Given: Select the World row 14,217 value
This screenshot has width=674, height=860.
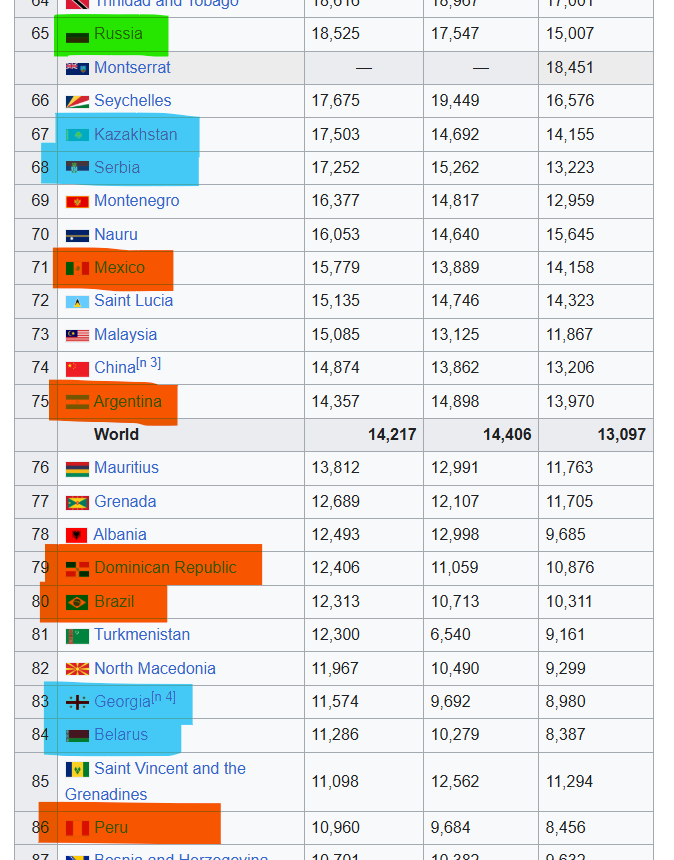Looking at the screenshot, I should [392, 434].
